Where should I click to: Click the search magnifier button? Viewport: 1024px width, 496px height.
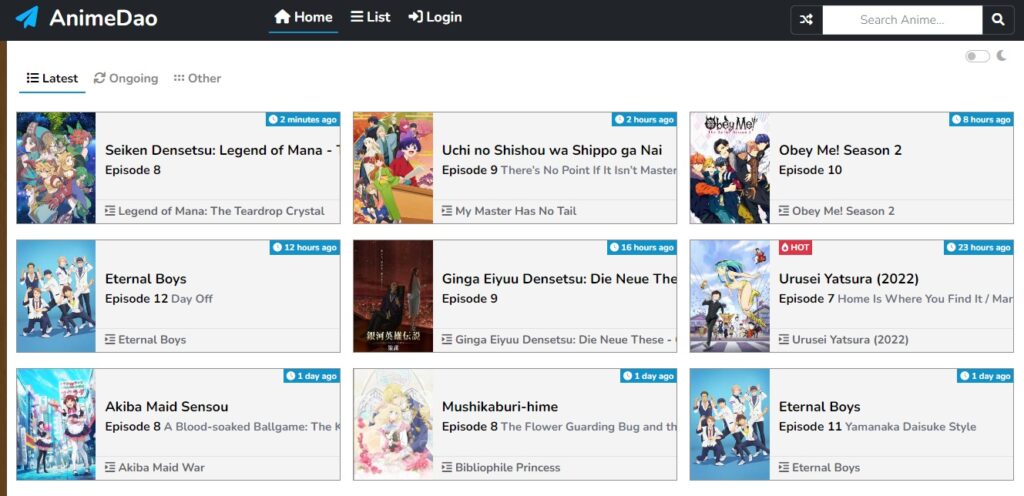pos(998,20)
